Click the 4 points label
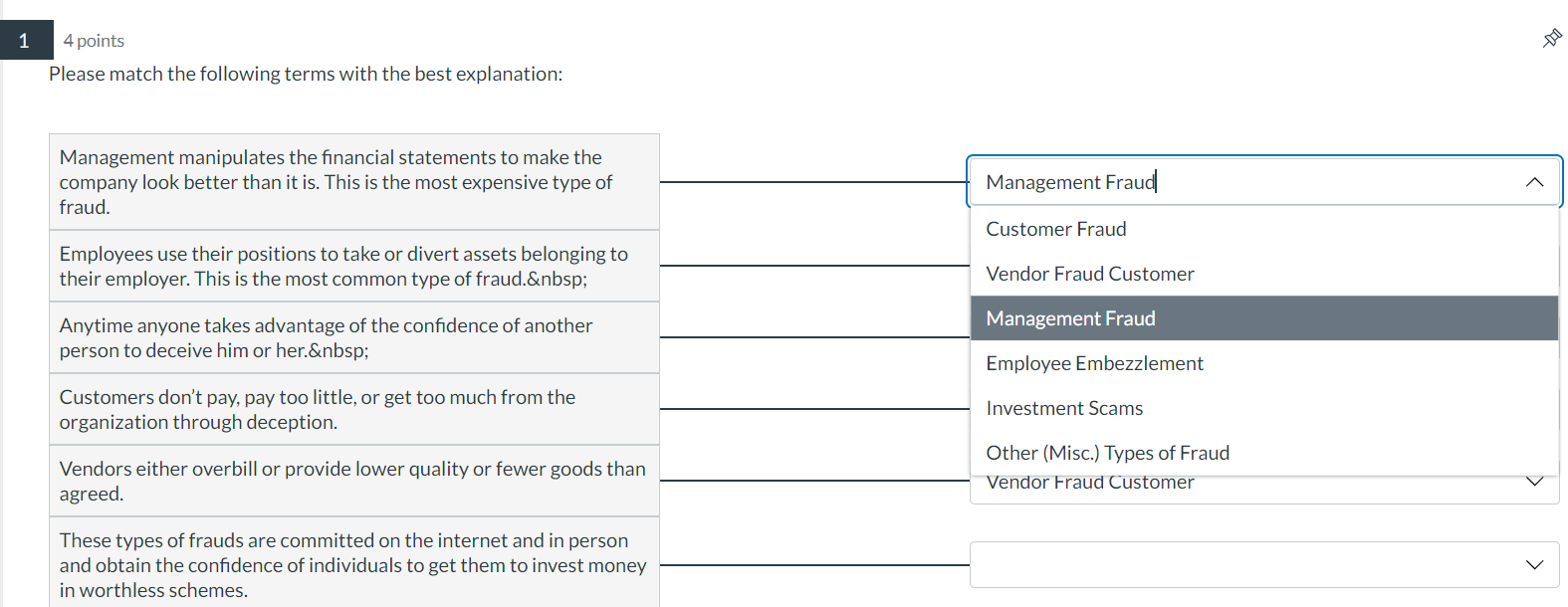 [94, 40]
